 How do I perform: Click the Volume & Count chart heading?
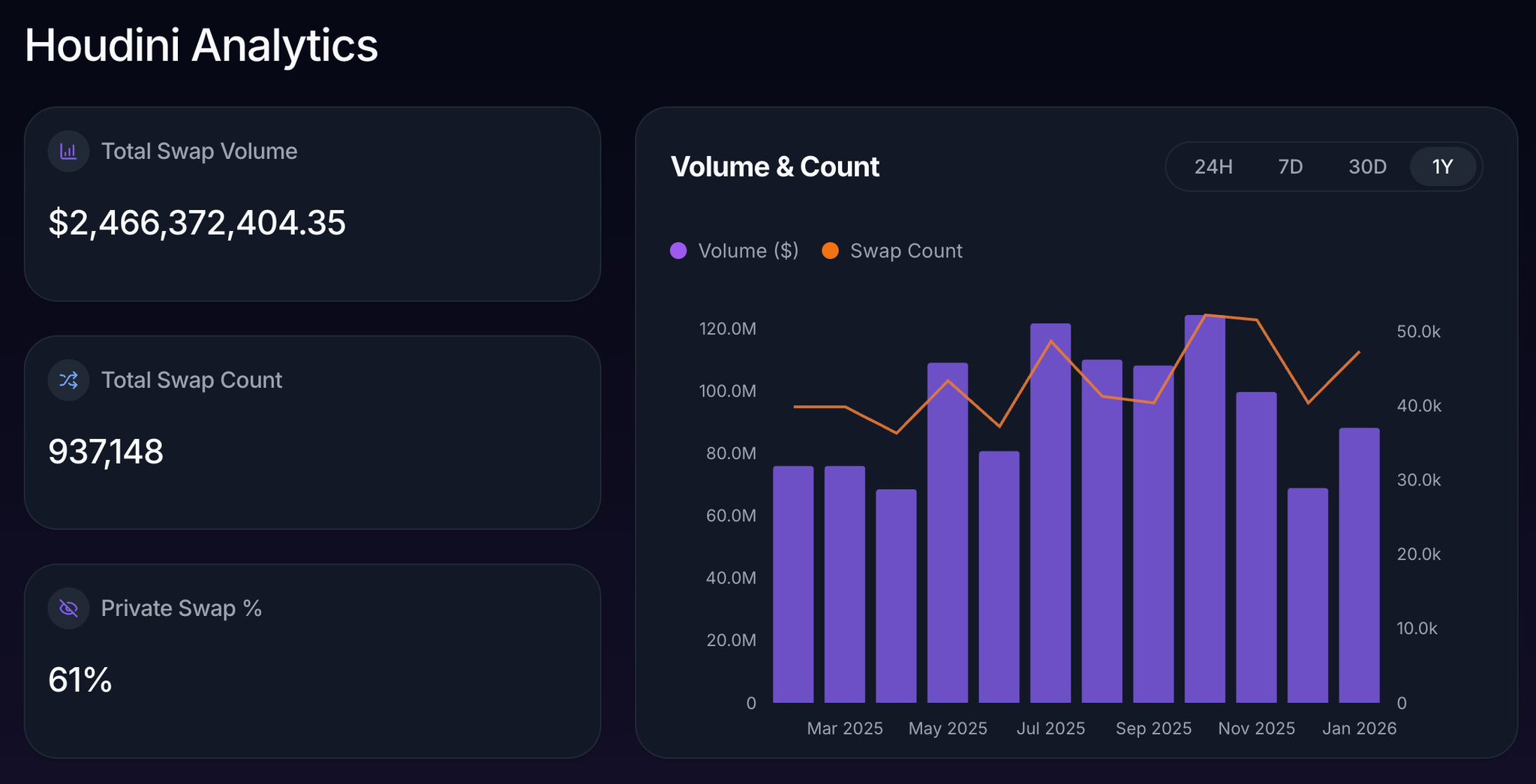click(774, 167)
